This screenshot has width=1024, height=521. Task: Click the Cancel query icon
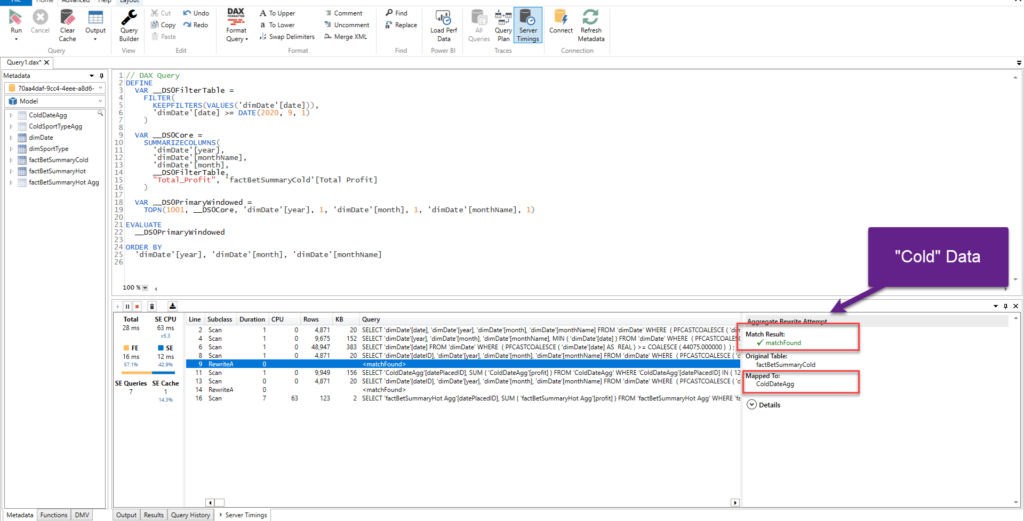click(40, 18)
